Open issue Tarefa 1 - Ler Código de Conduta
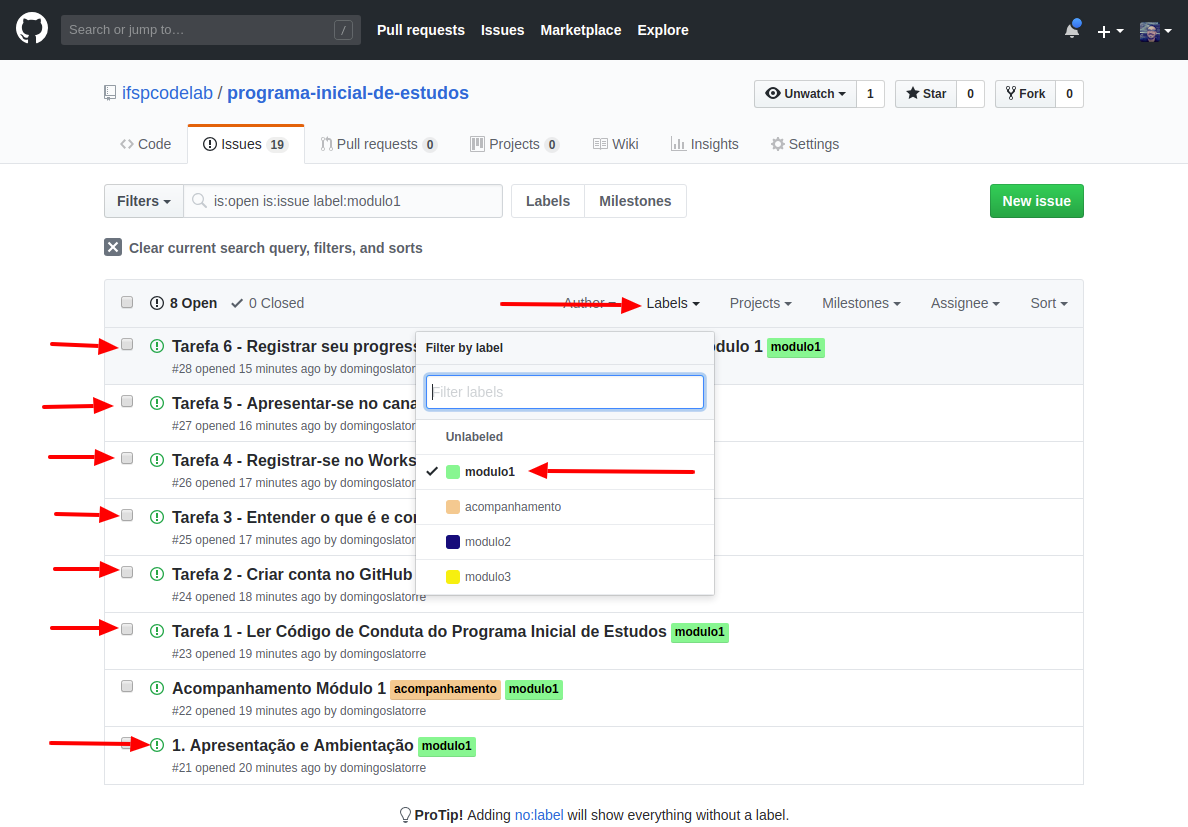Viewport: 1188px width, 827px height. 419,631
